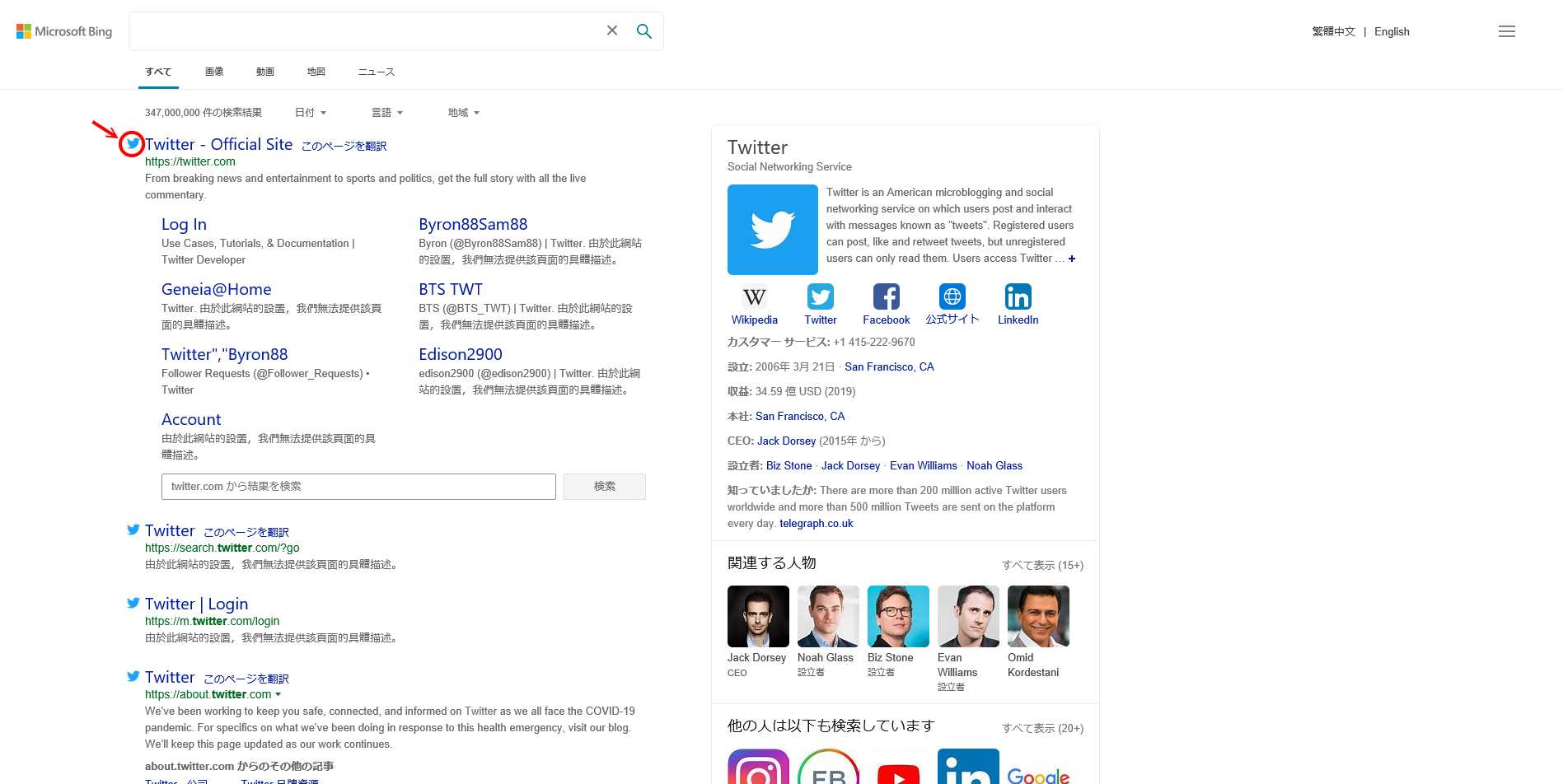Open the Google related search tile

(1038, 768)
